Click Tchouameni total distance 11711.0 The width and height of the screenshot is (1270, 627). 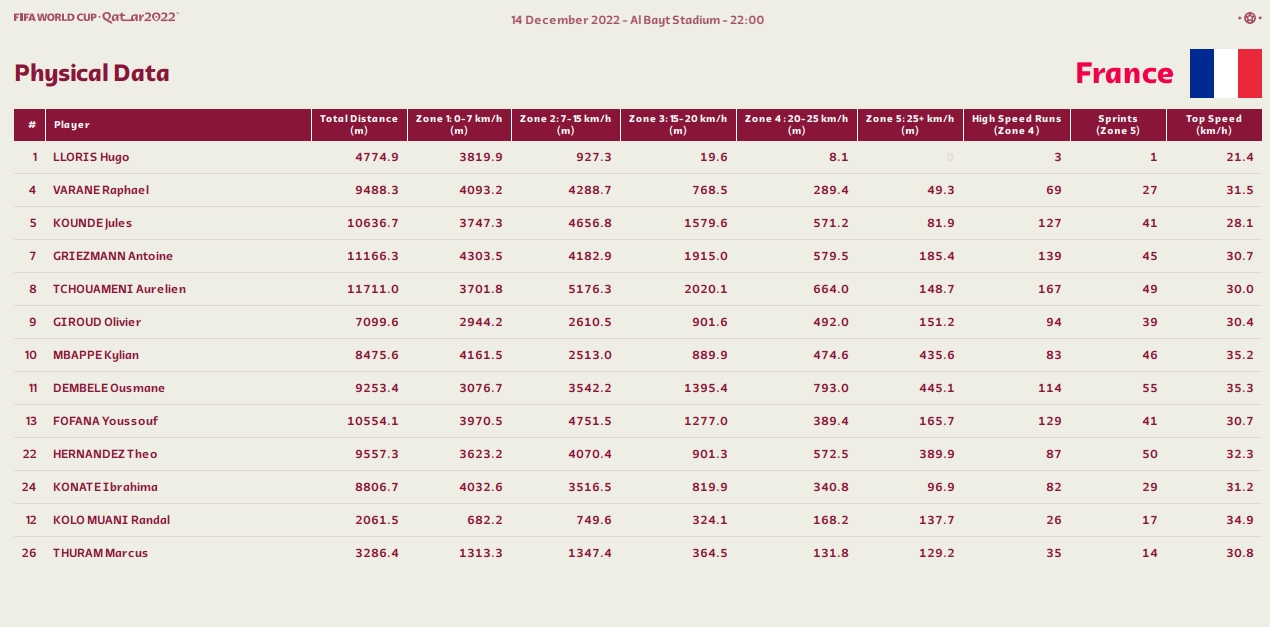(374, 289)
